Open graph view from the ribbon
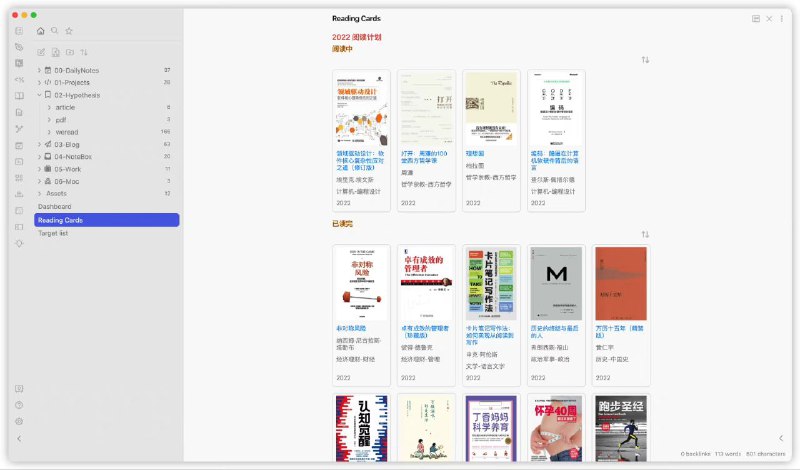This screenshot has height=470, width=800. pos(19,129)
